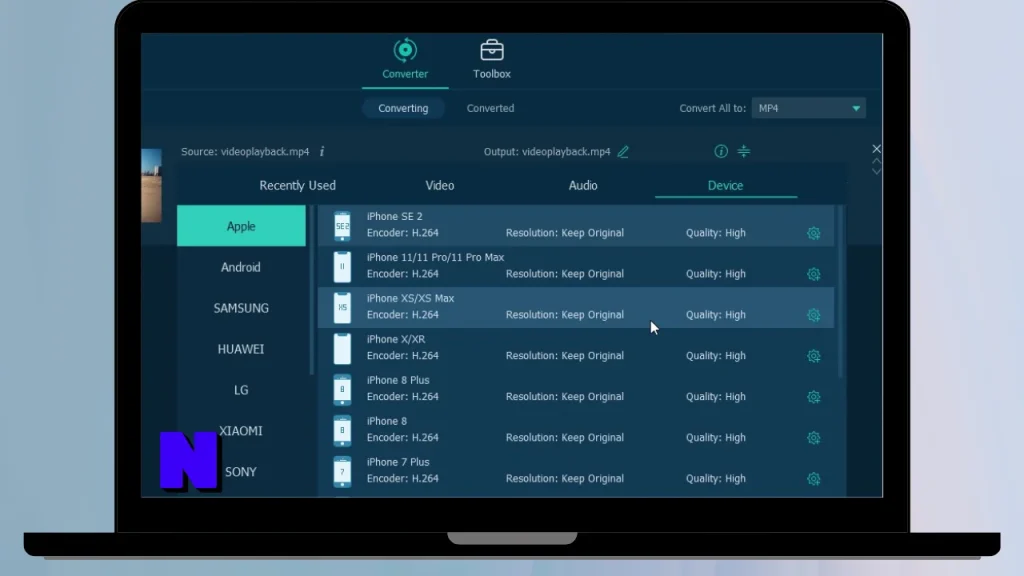Choose the iPhone SE 2 preset name

[394, 216]
